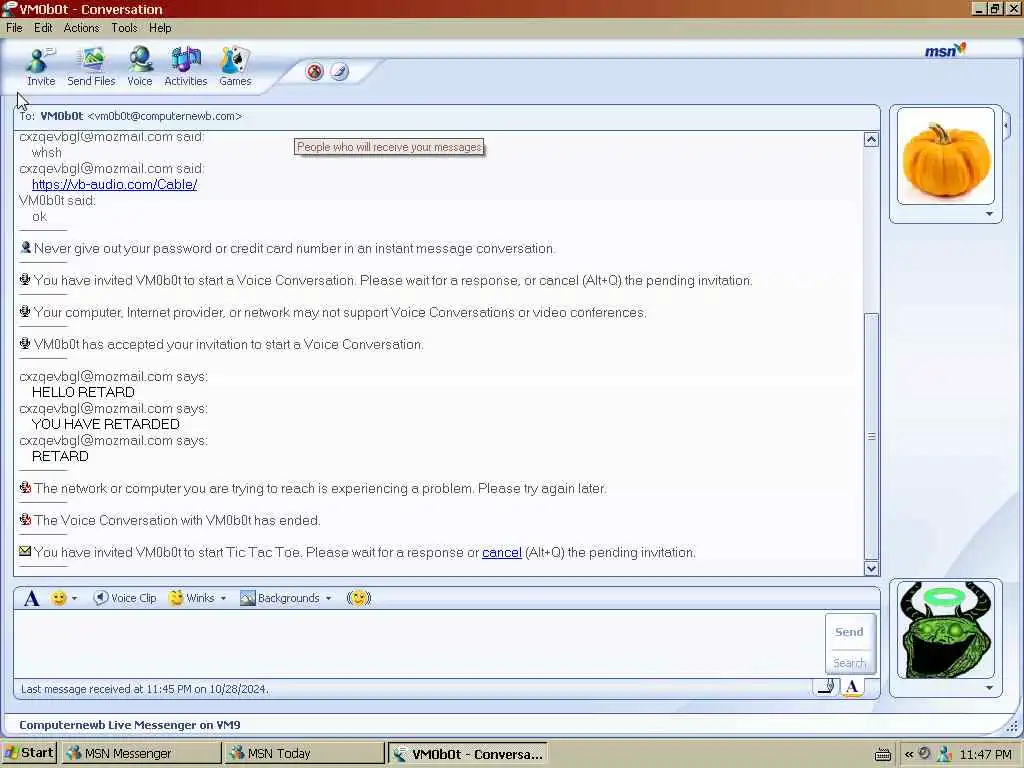Open the vb-audio.com/Cable link

click(114, 185)
